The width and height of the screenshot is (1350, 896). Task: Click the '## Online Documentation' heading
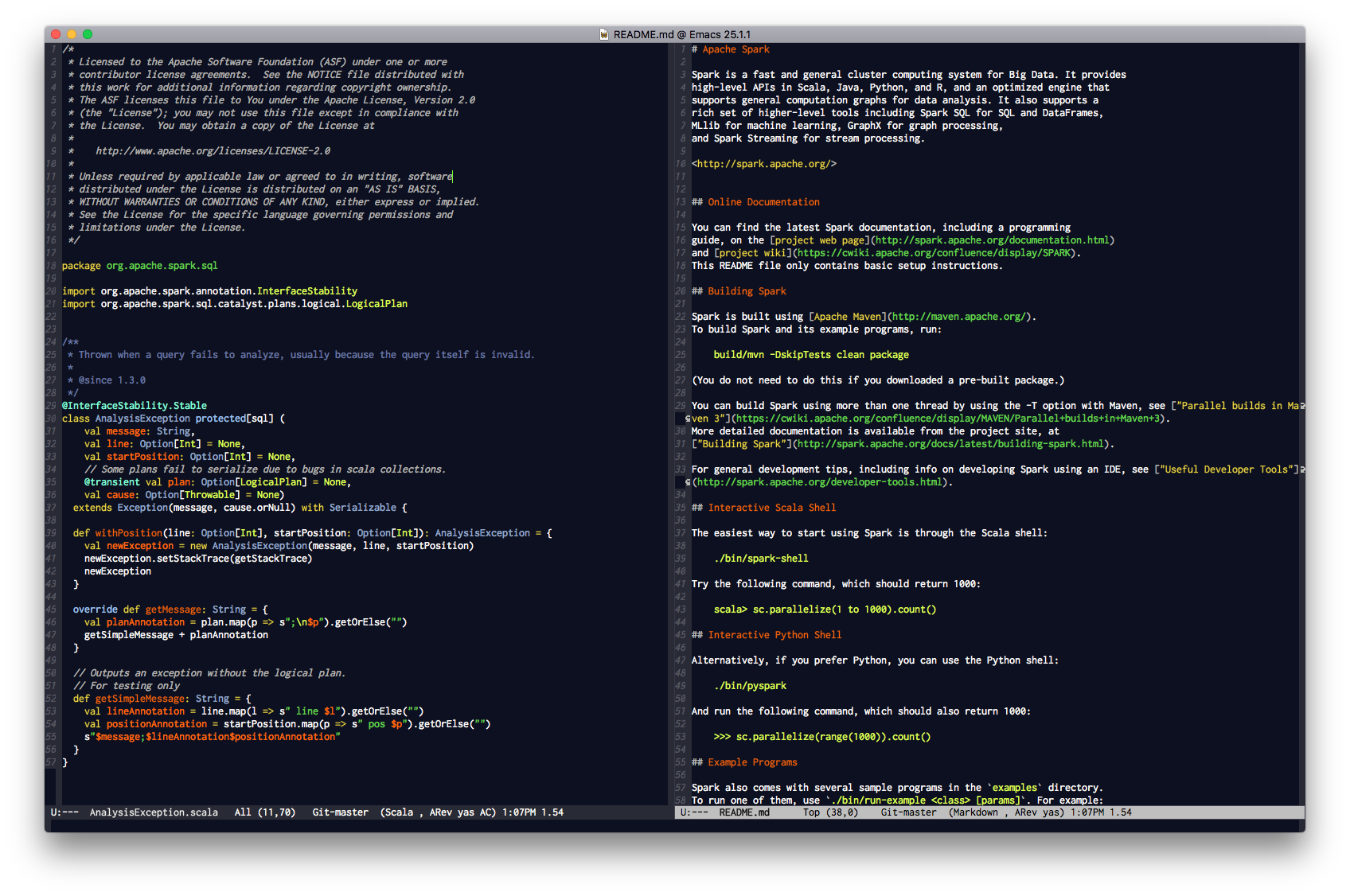point(755,202)
